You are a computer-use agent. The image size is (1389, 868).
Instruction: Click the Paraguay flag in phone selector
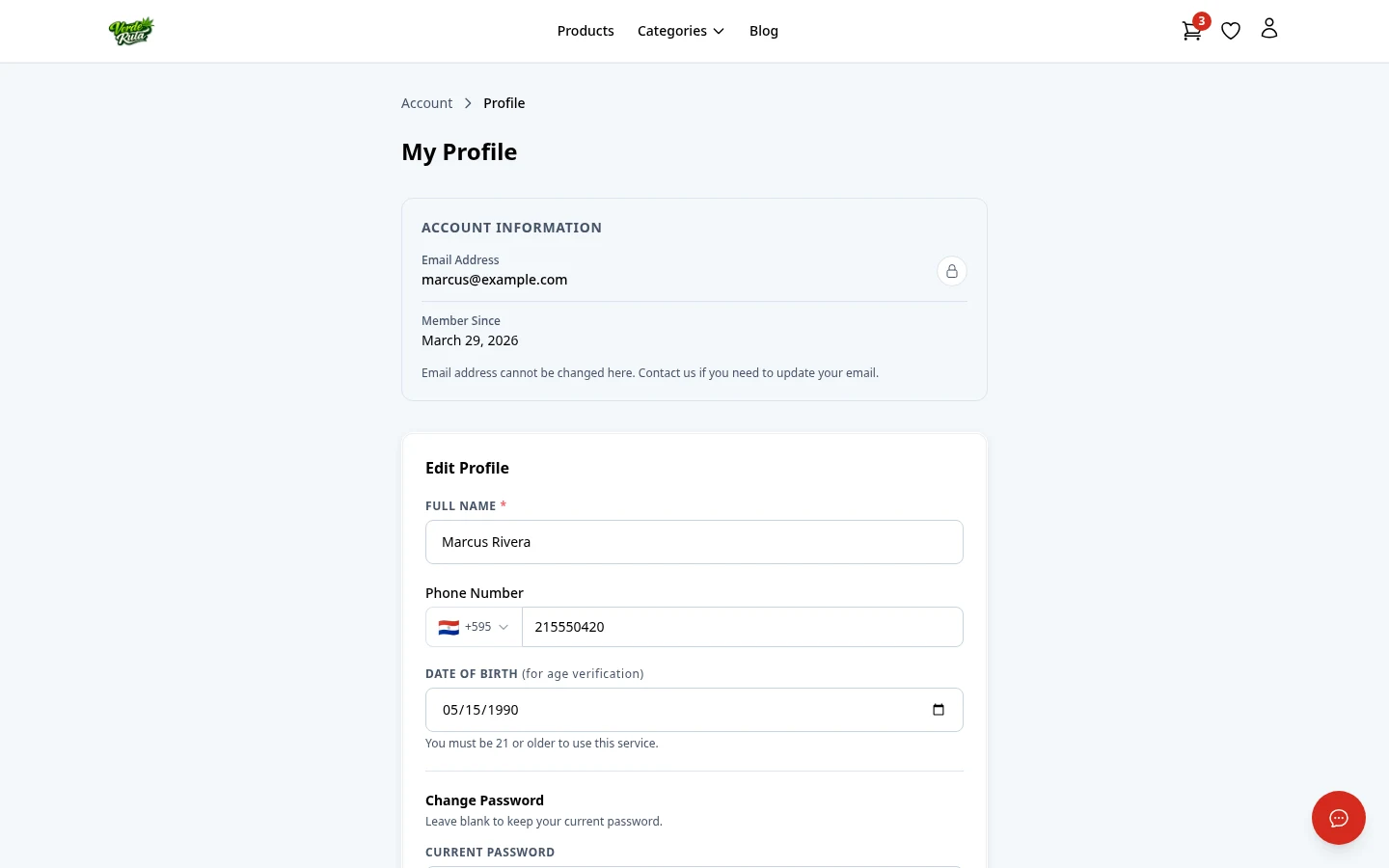tap(449, 627)
